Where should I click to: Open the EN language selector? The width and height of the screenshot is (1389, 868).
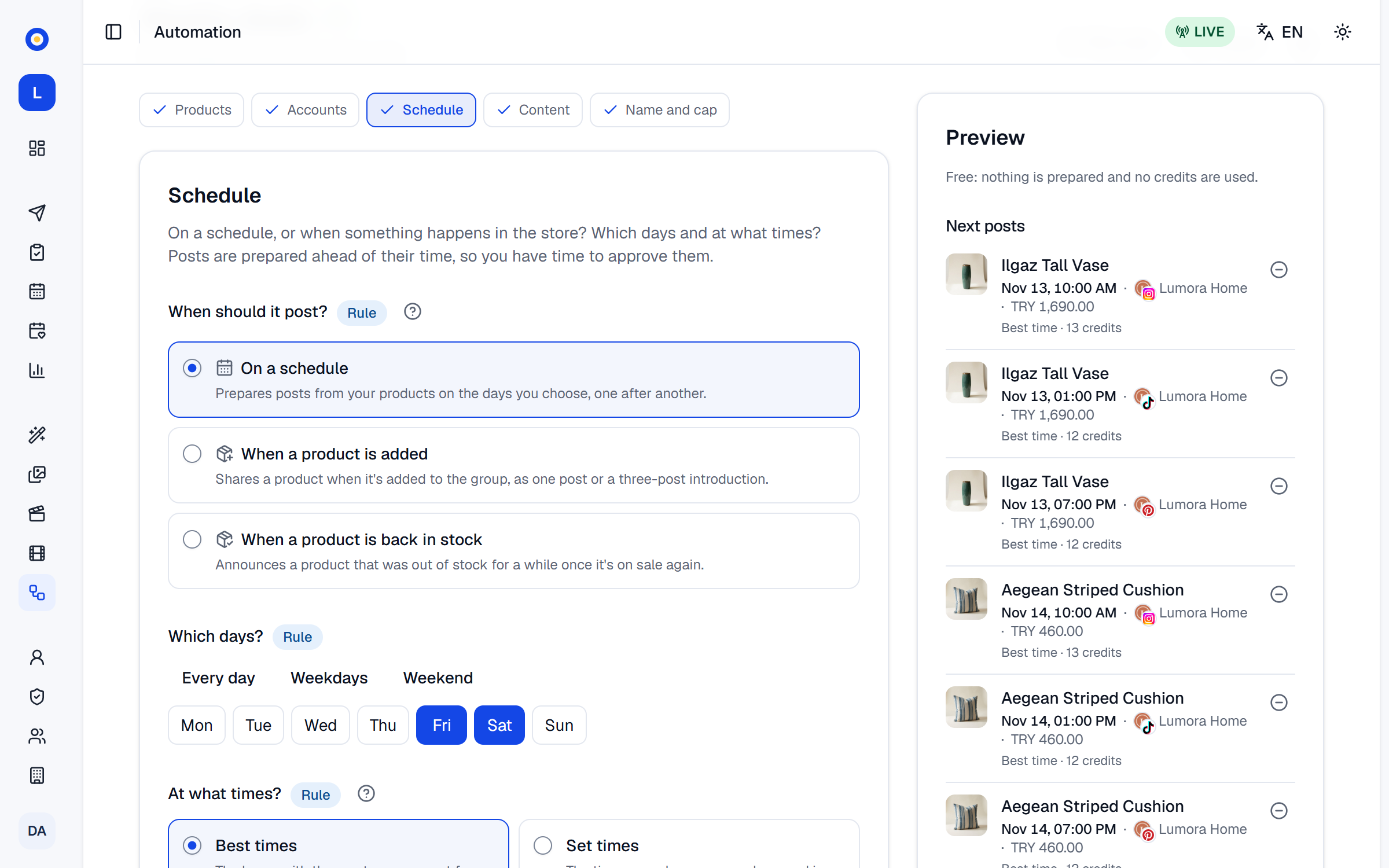pyautogui.click(x=1280, y=32)
